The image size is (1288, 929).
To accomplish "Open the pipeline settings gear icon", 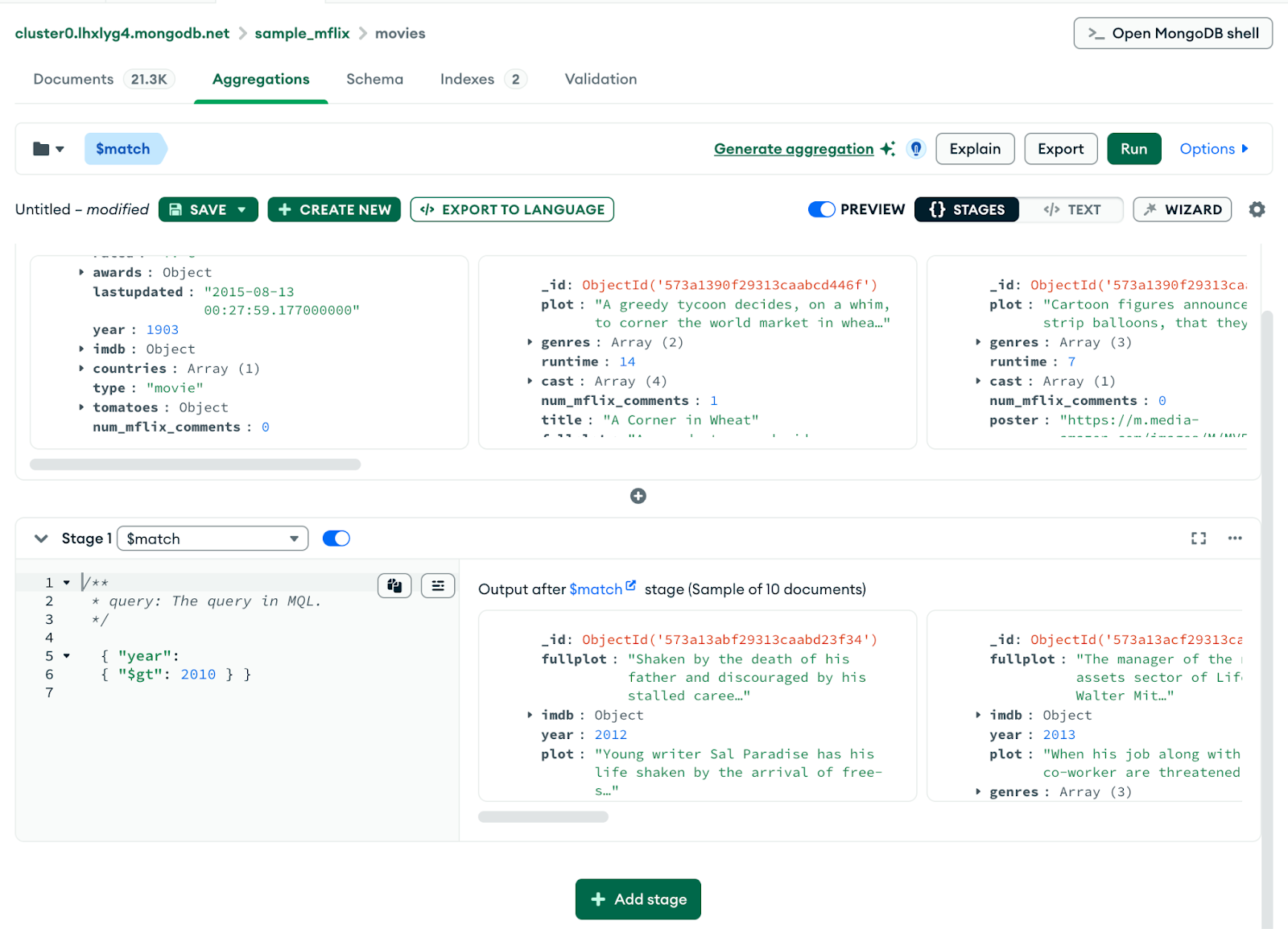I will [x=1257, y=209].
